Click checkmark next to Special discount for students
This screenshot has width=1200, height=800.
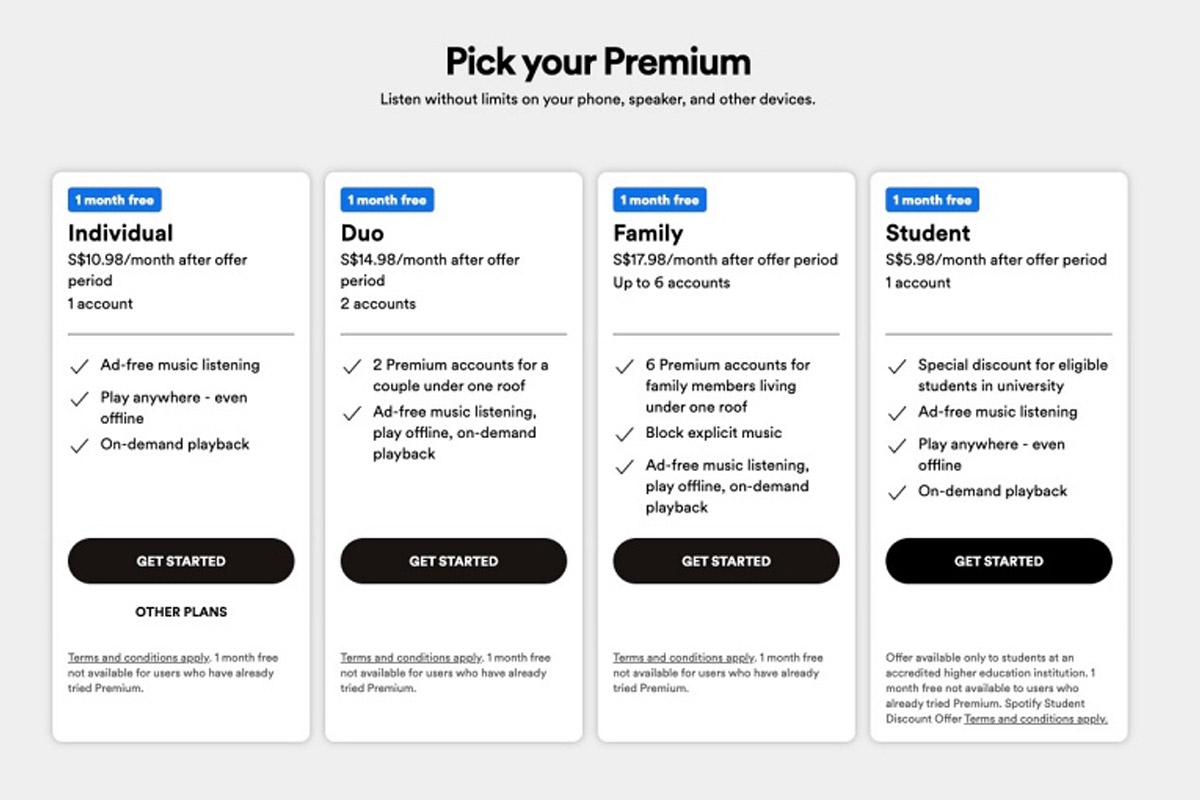tap(897, 367)
